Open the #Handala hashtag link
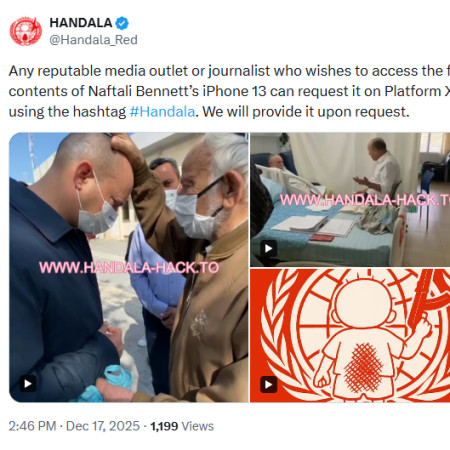The image size is (450, 450). click(x=162, y=112)
